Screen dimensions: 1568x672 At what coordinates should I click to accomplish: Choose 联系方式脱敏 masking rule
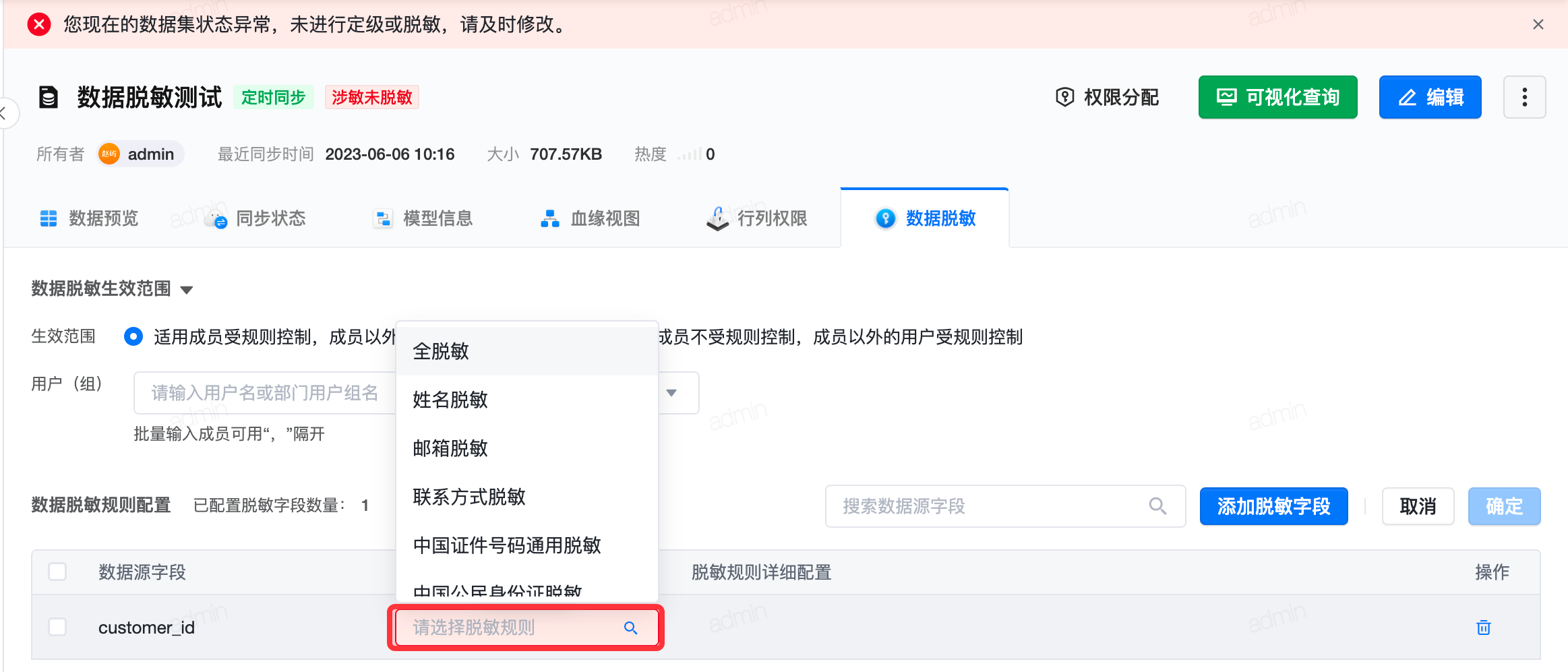[526, 497]
